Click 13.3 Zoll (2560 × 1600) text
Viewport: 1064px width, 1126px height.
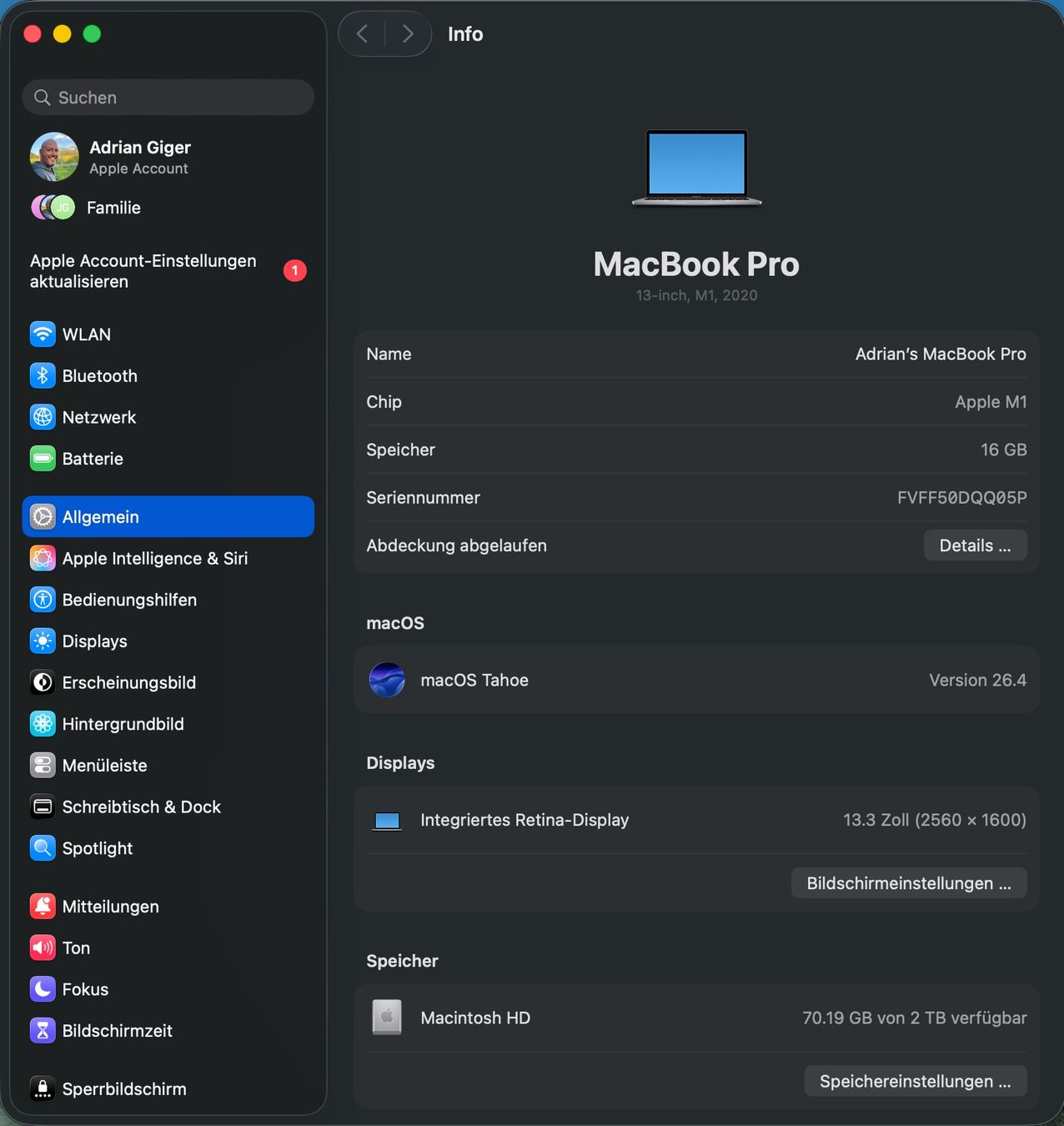934,820
